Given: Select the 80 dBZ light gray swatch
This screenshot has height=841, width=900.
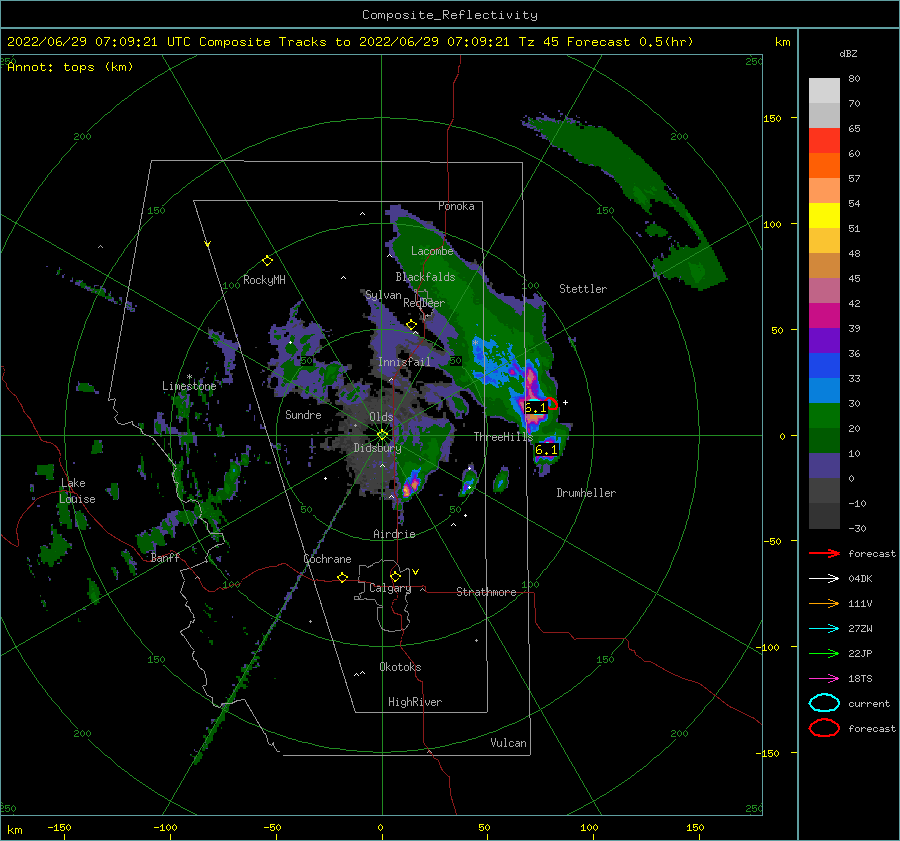Looking at the screenshot, I should pos(824,90).
